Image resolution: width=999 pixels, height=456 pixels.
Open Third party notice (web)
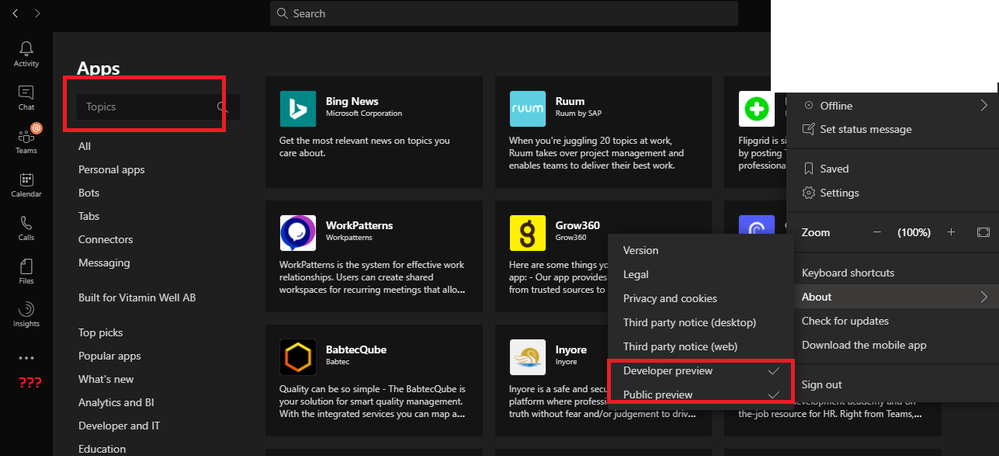click(701, 347)
